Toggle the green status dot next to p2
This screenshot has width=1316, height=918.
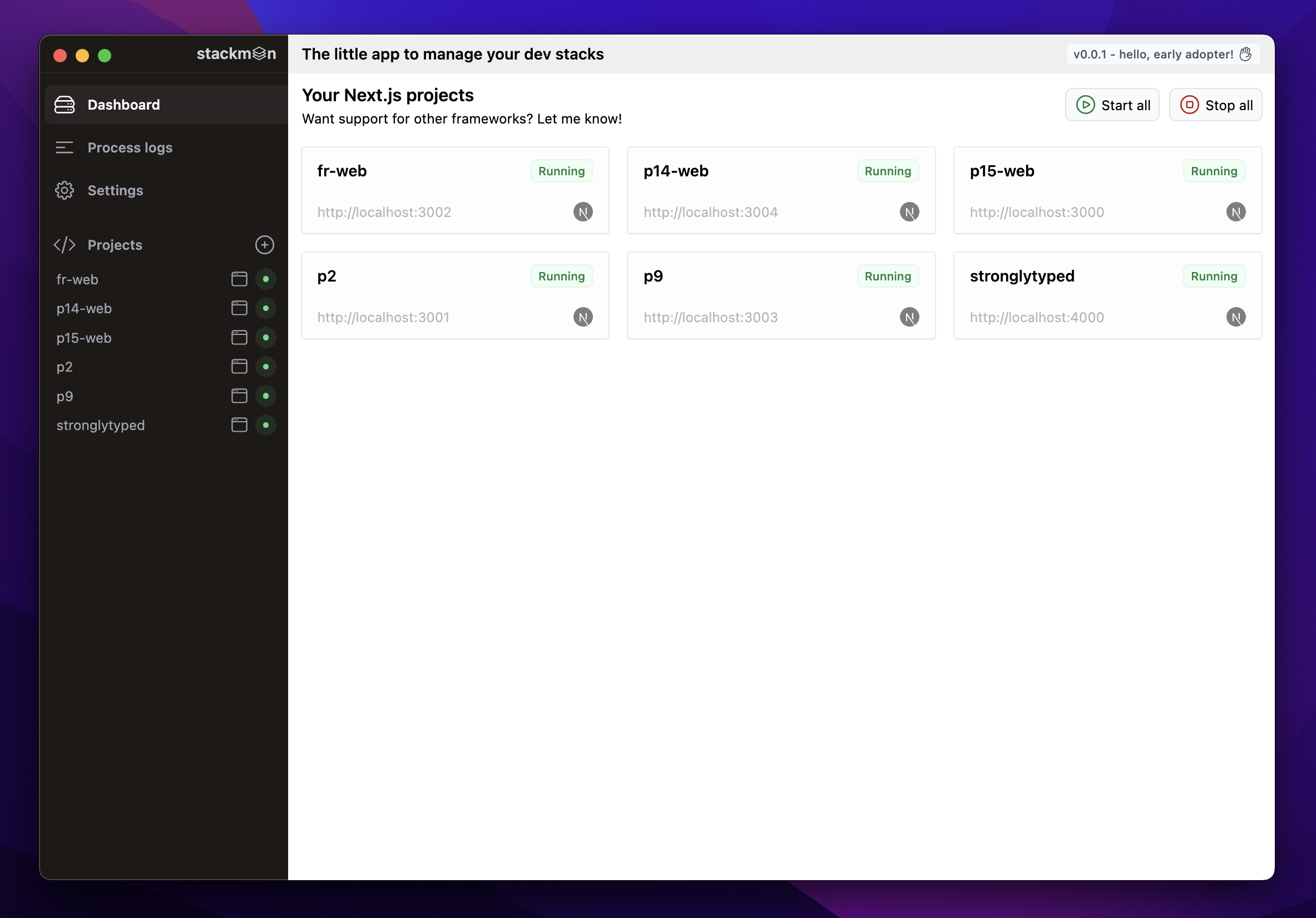pyautogui.click(x=265, y=367)
